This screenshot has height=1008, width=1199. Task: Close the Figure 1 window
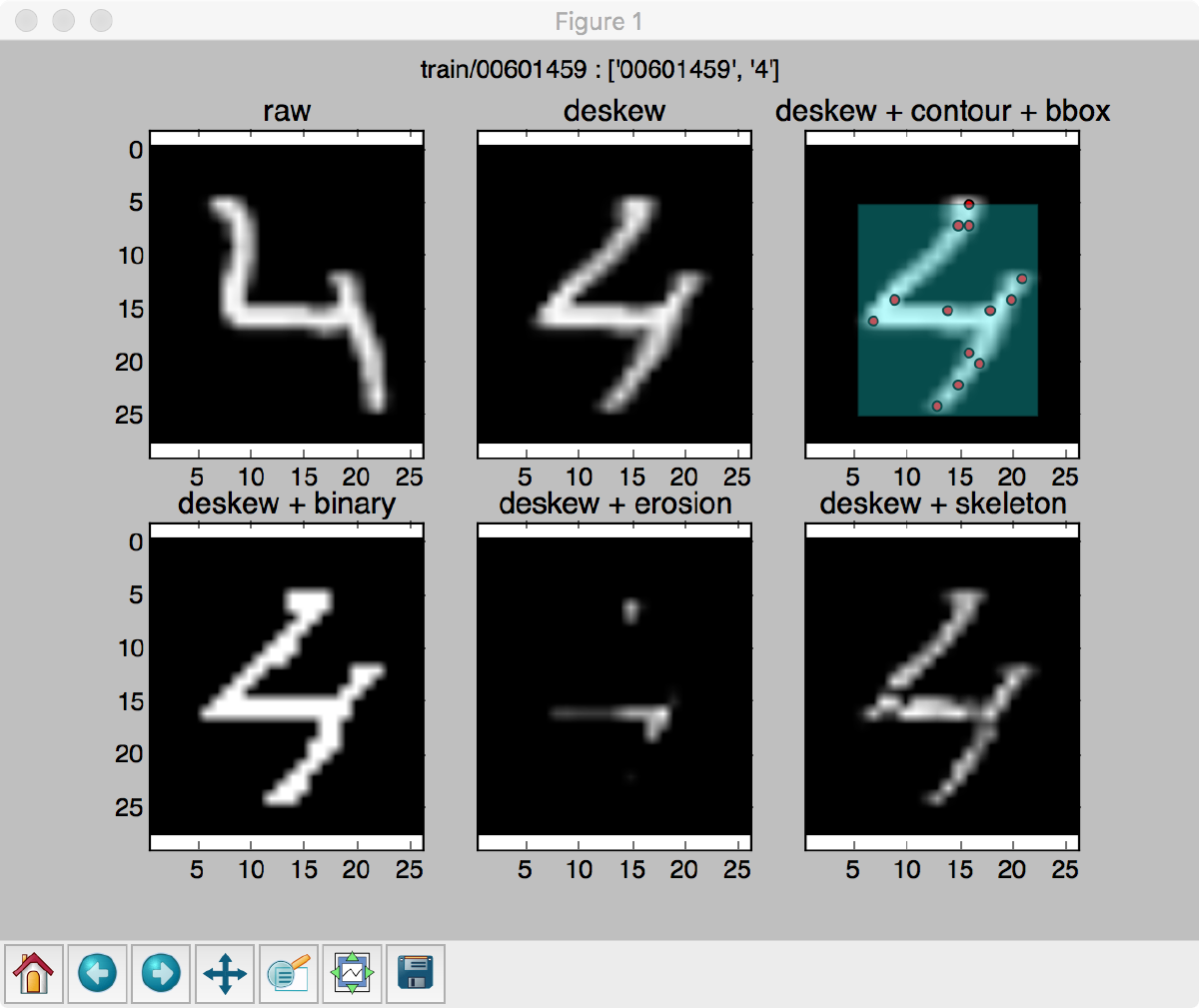pos(25,20)
